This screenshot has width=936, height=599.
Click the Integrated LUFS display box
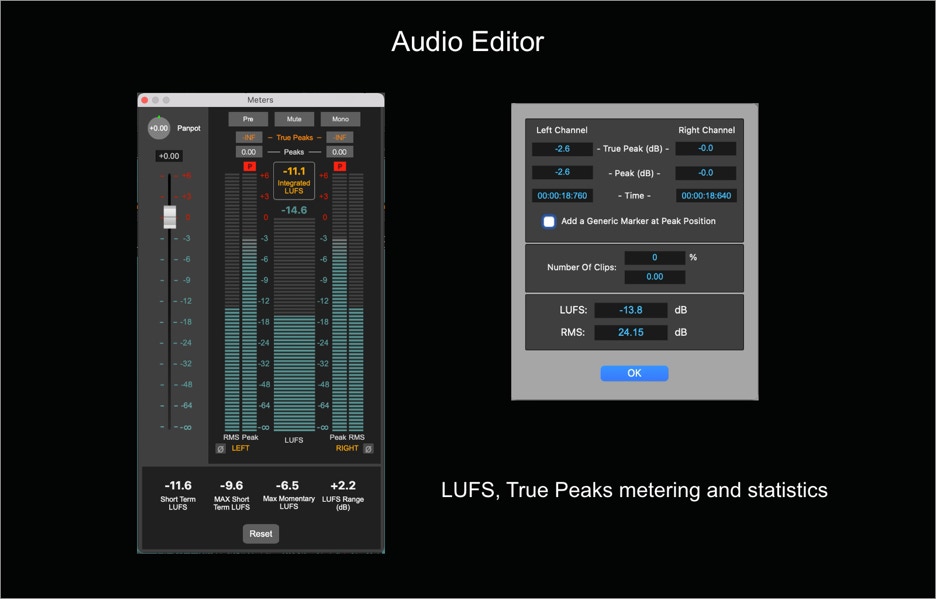click(x=294, y=180)
